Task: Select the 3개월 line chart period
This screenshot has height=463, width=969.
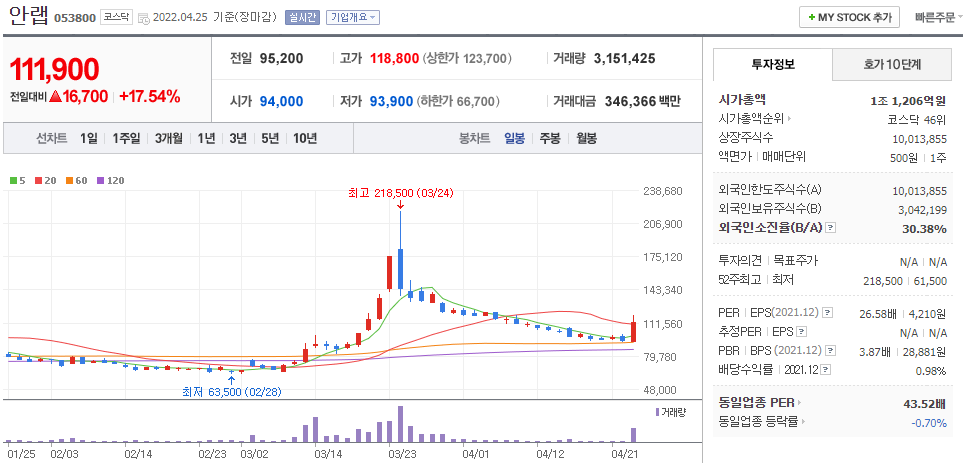Action: coord(169,138)
